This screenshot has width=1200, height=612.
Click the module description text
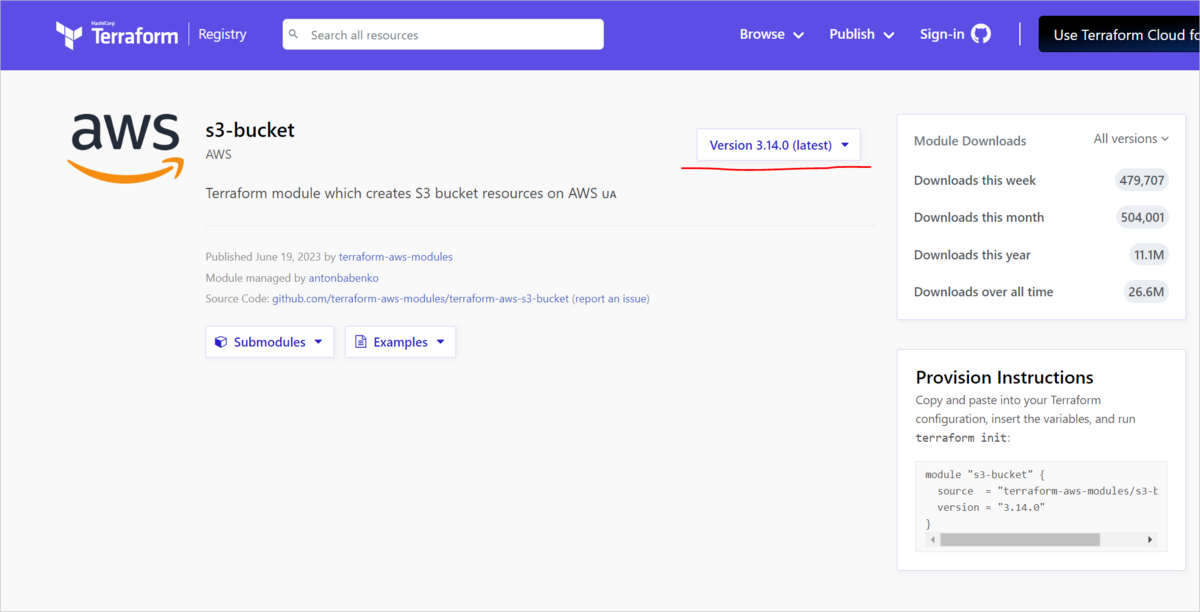(x=411, y=193)
